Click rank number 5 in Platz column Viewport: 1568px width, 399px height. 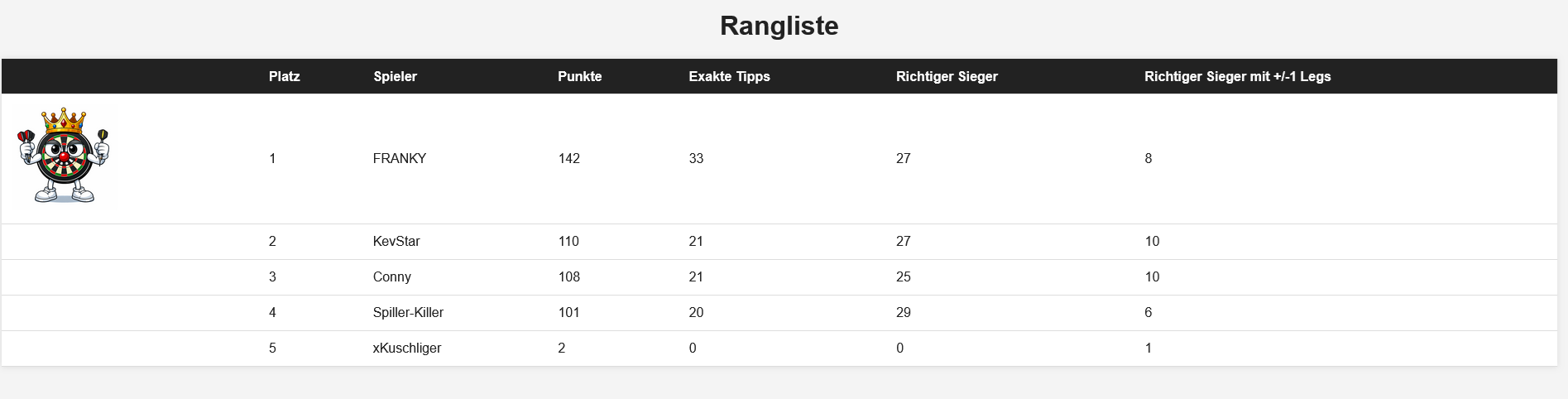pos(272,348)
